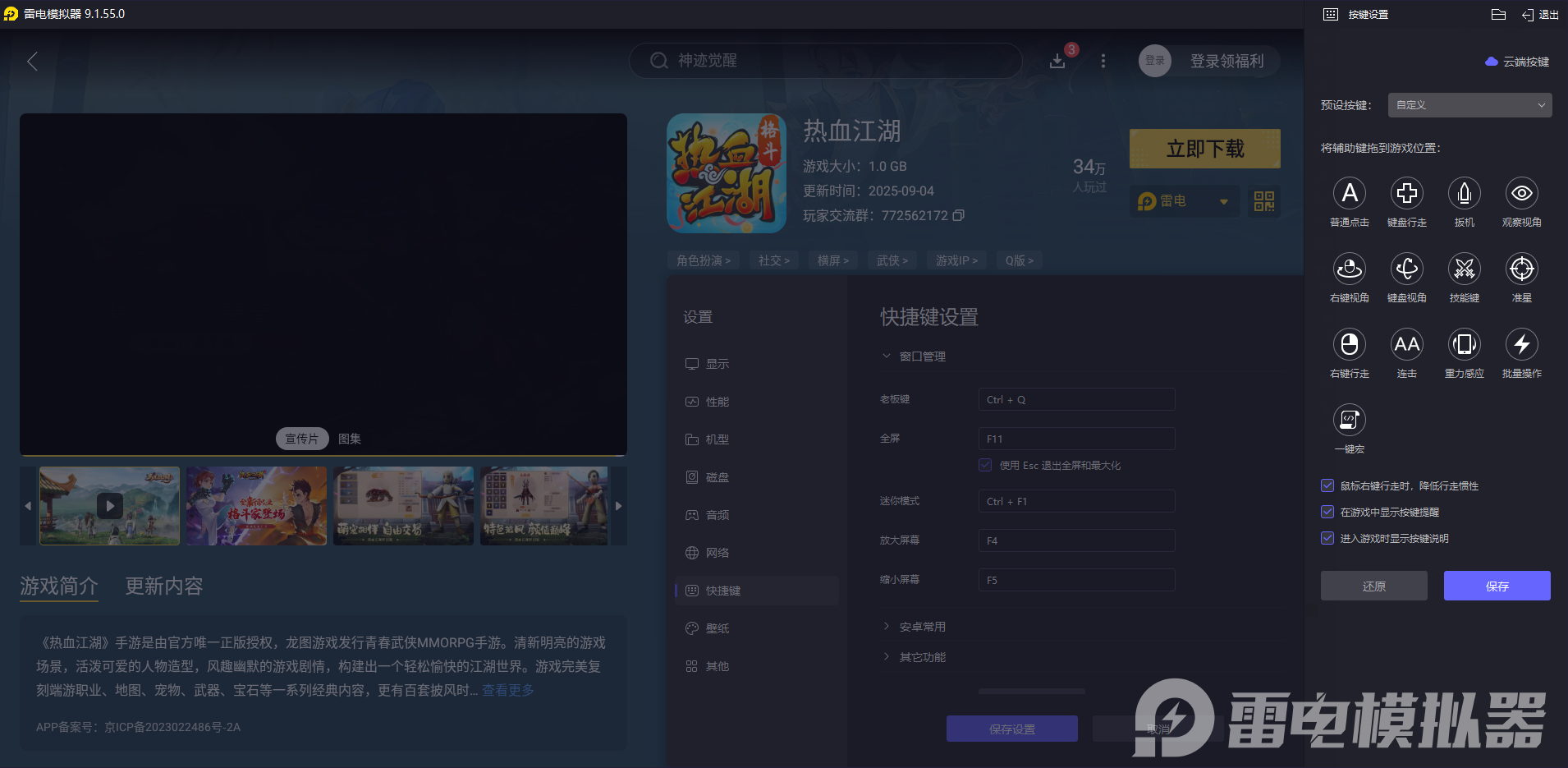Image resolution: width=1568 pixels, height=768 pixels.
Task: Play the first video thumbnail in gallery
Action: 108,505
